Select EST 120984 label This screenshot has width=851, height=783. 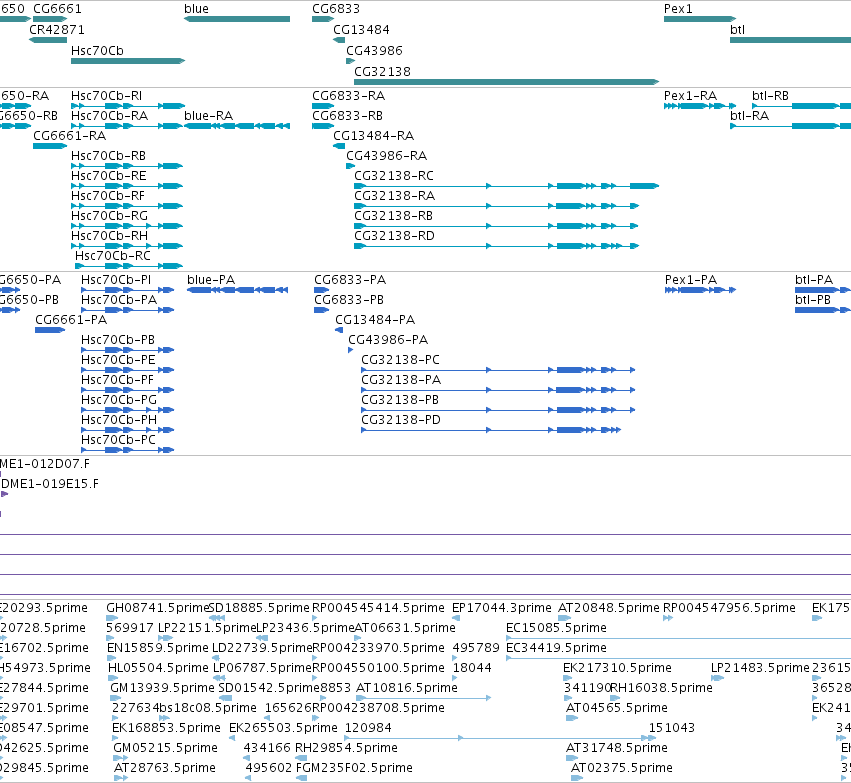pos(368,728)
